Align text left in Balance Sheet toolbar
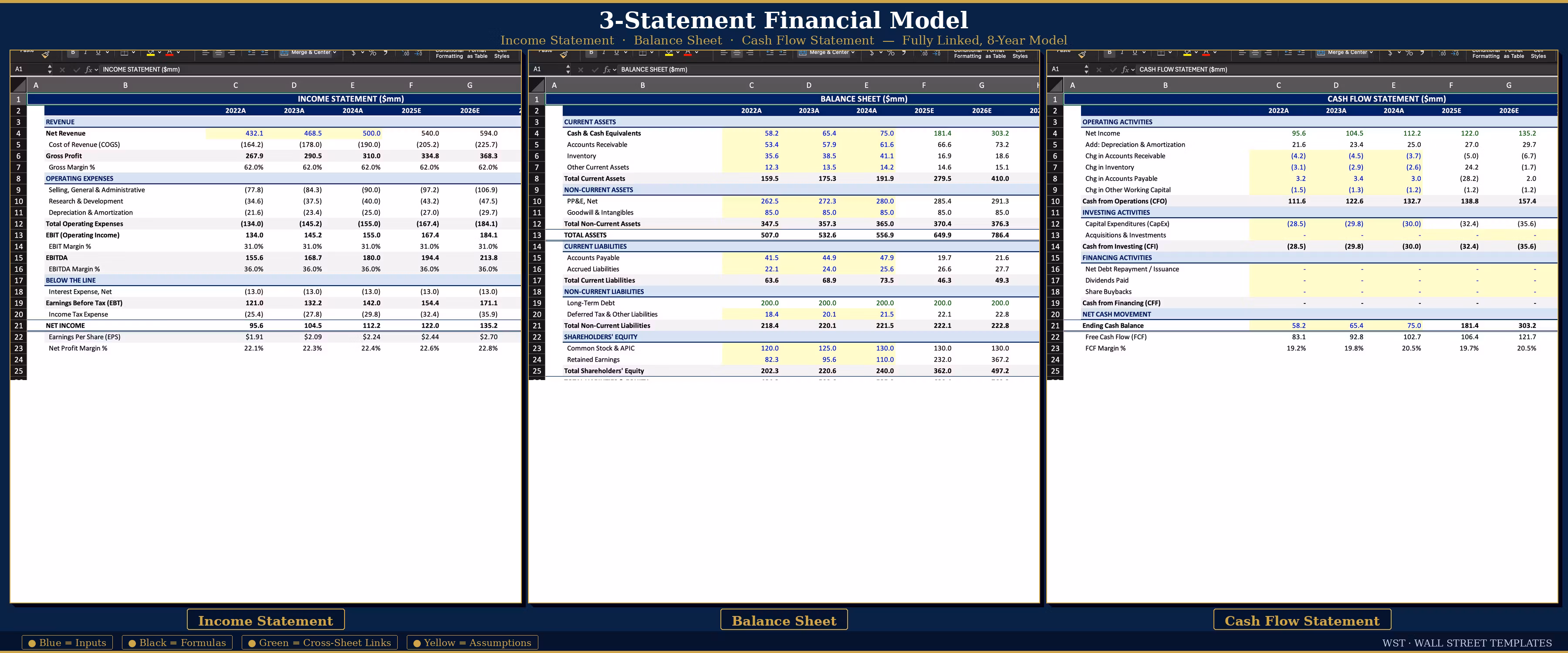The image size is (1568, 653). 724,53
